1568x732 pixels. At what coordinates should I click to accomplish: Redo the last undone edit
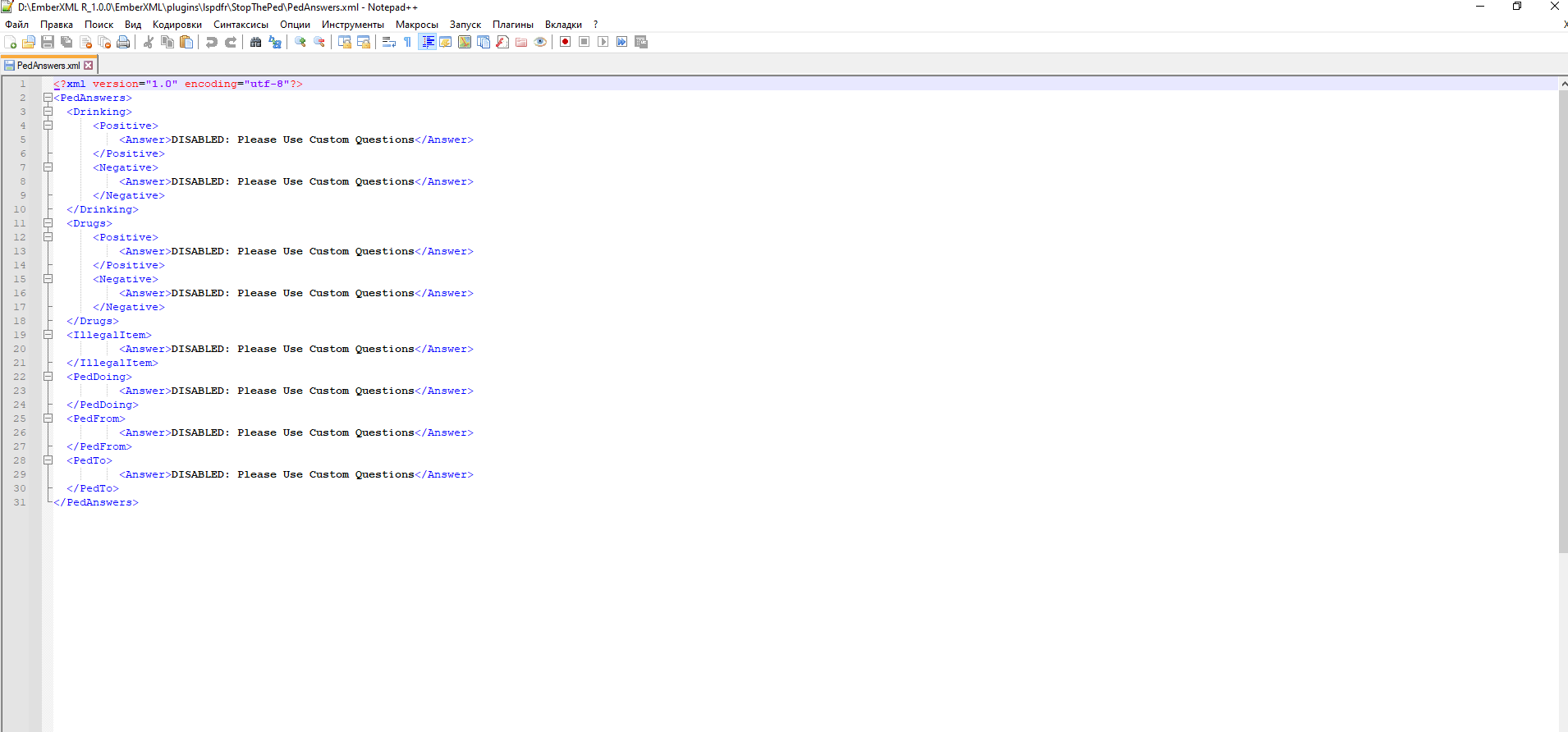(231, 42)
